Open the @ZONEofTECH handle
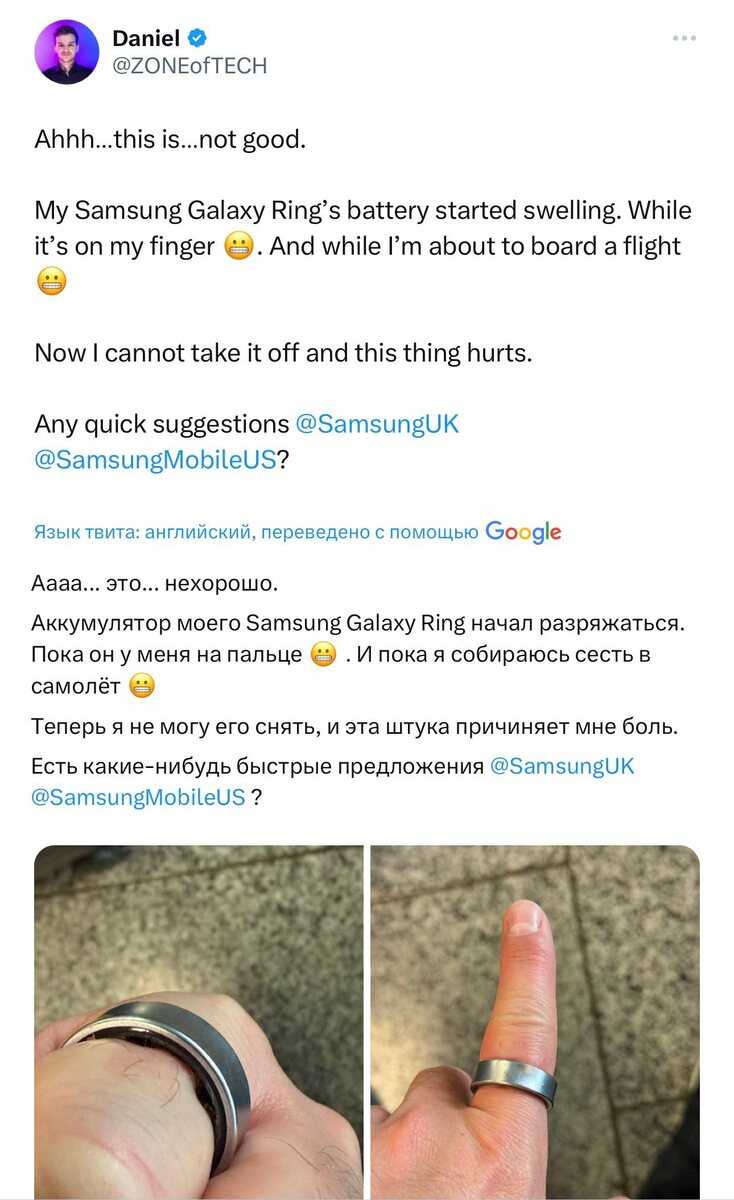The height and width of the screenshot is (1200, 734). [x=189, y=67]
